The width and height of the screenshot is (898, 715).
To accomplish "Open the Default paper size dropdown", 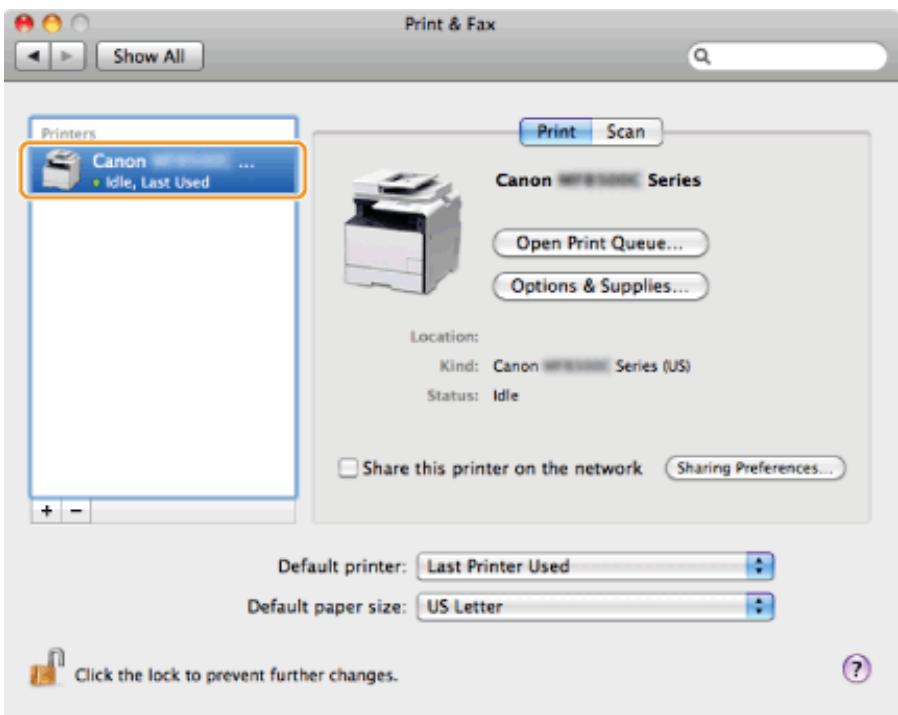I will click(595, 607).
